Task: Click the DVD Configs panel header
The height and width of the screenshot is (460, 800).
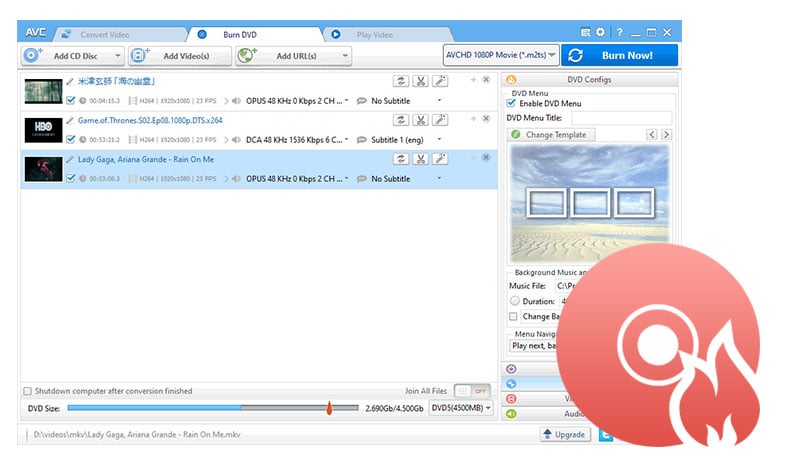Action: [x=590, y=80]
